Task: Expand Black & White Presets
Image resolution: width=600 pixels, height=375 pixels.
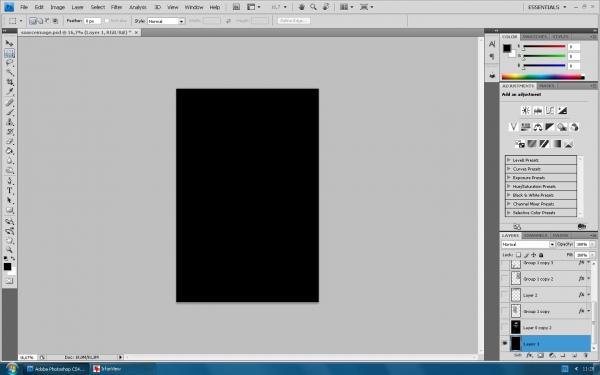Action: coord(509,195)
